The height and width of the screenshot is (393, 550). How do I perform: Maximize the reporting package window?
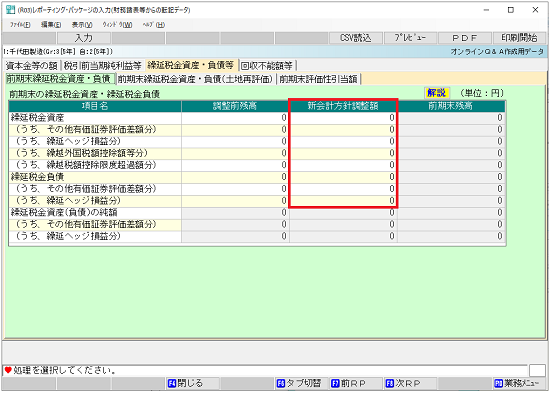click(x=511, y=10)
